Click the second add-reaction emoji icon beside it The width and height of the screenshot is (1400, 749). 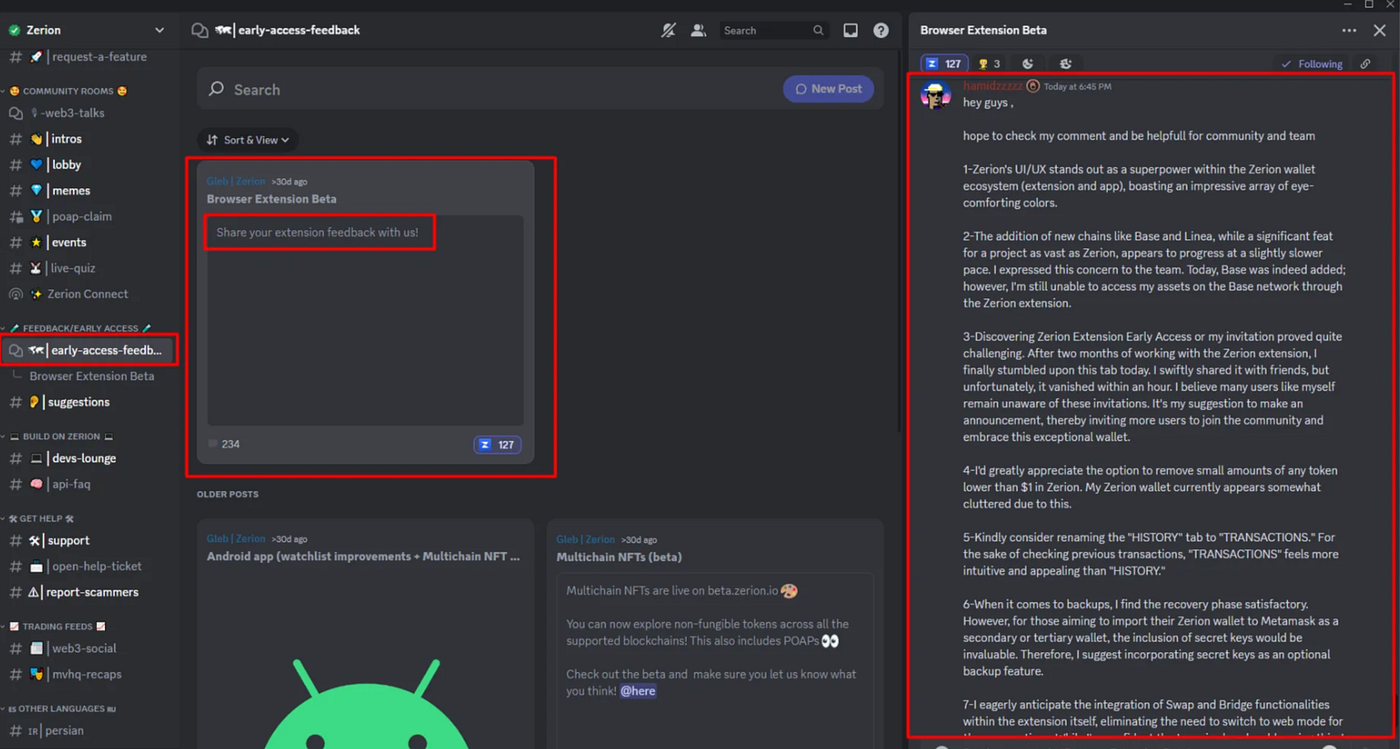(1066, 64)
